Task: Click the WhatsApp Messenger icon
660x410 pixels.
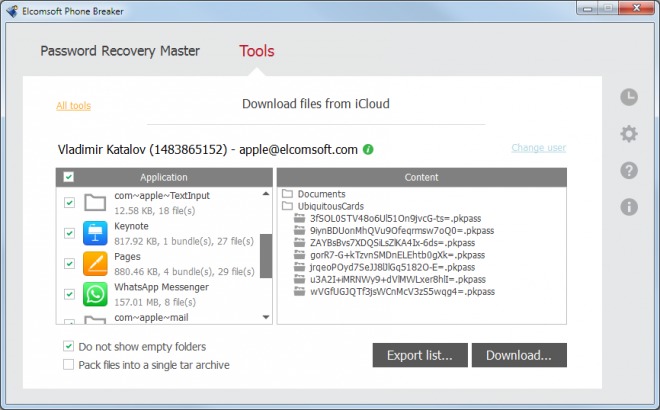Action: [95, 294]
